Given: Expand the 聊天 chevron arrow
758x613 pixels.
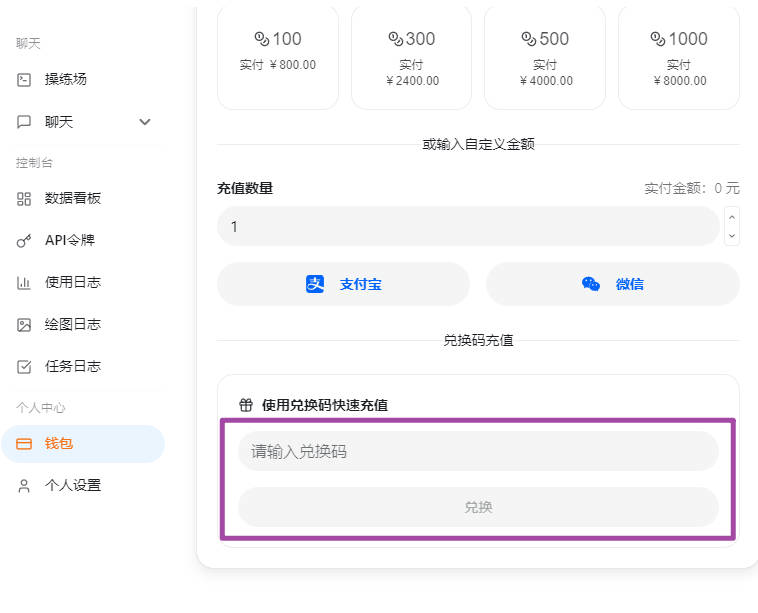Looking at the screenshot, I should pos(145,122).
